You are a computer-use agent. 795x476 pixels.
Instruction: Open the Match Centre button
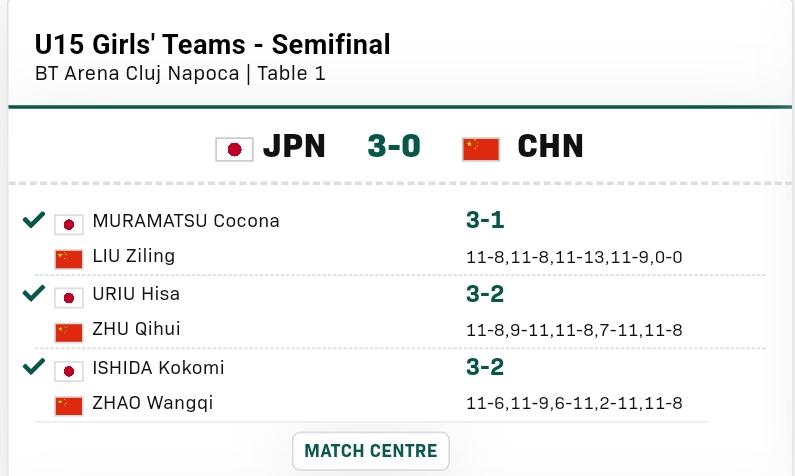[x=371, y=451]
